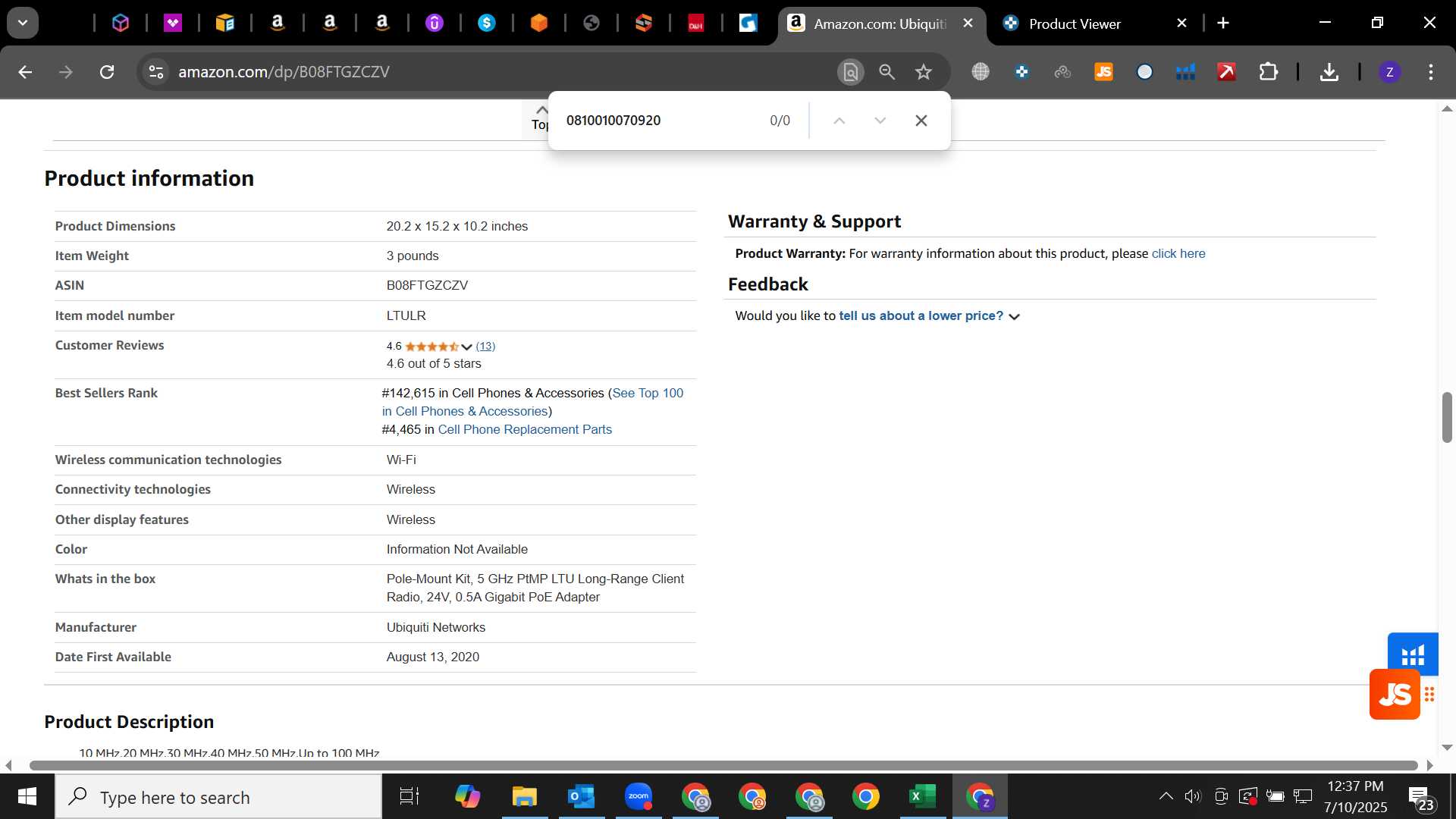Switch to the orange hexagon icon tab

tap(539, 24)
